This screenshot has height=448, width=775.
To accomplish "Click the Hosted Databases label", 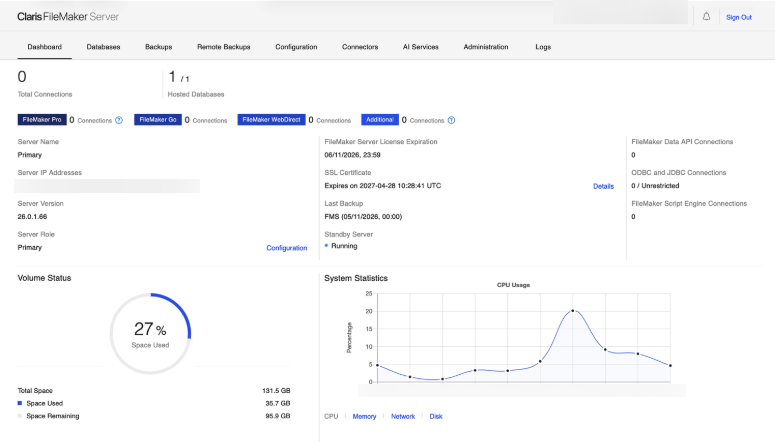I will point(196,94).
